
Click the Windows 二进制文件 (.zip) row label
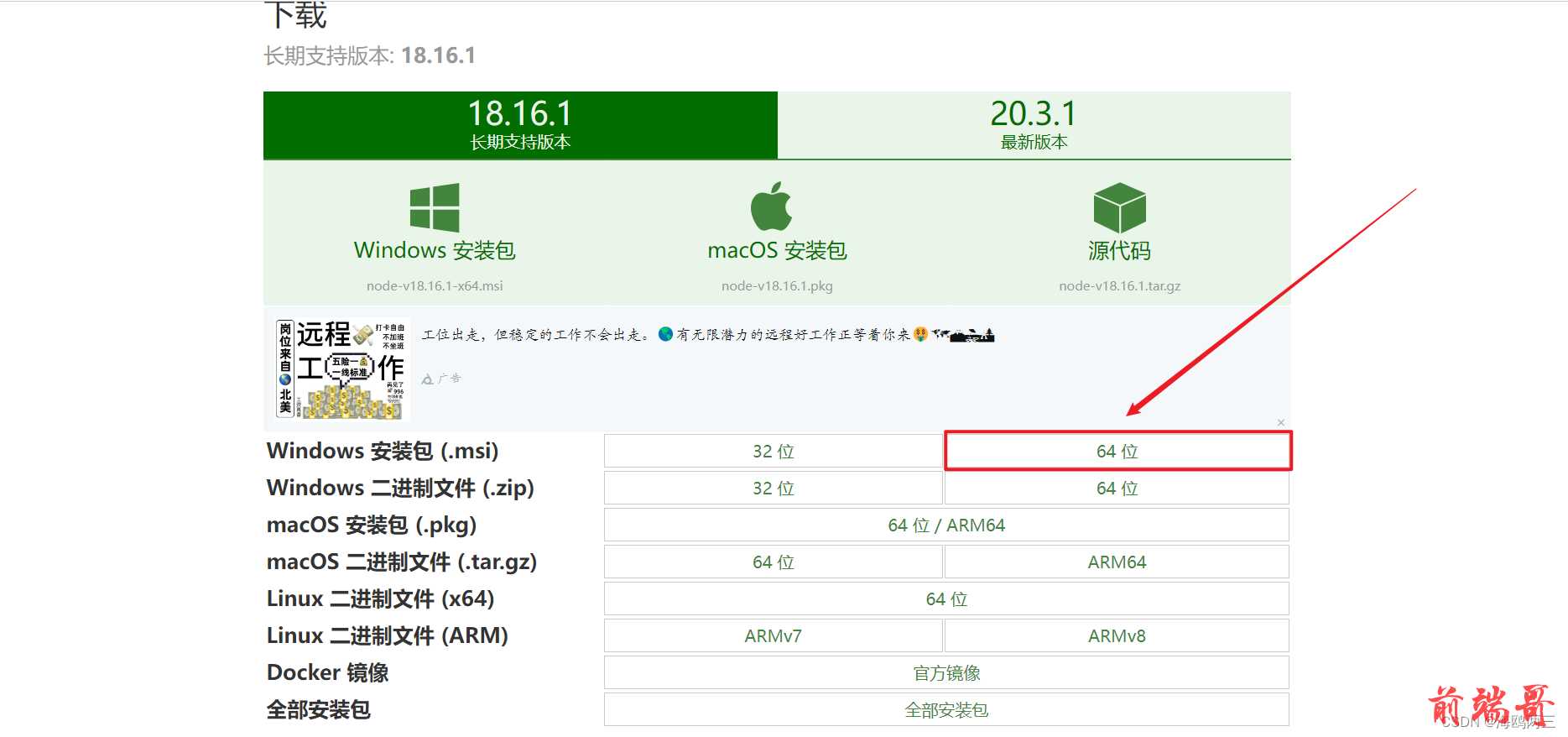[400, 488]
